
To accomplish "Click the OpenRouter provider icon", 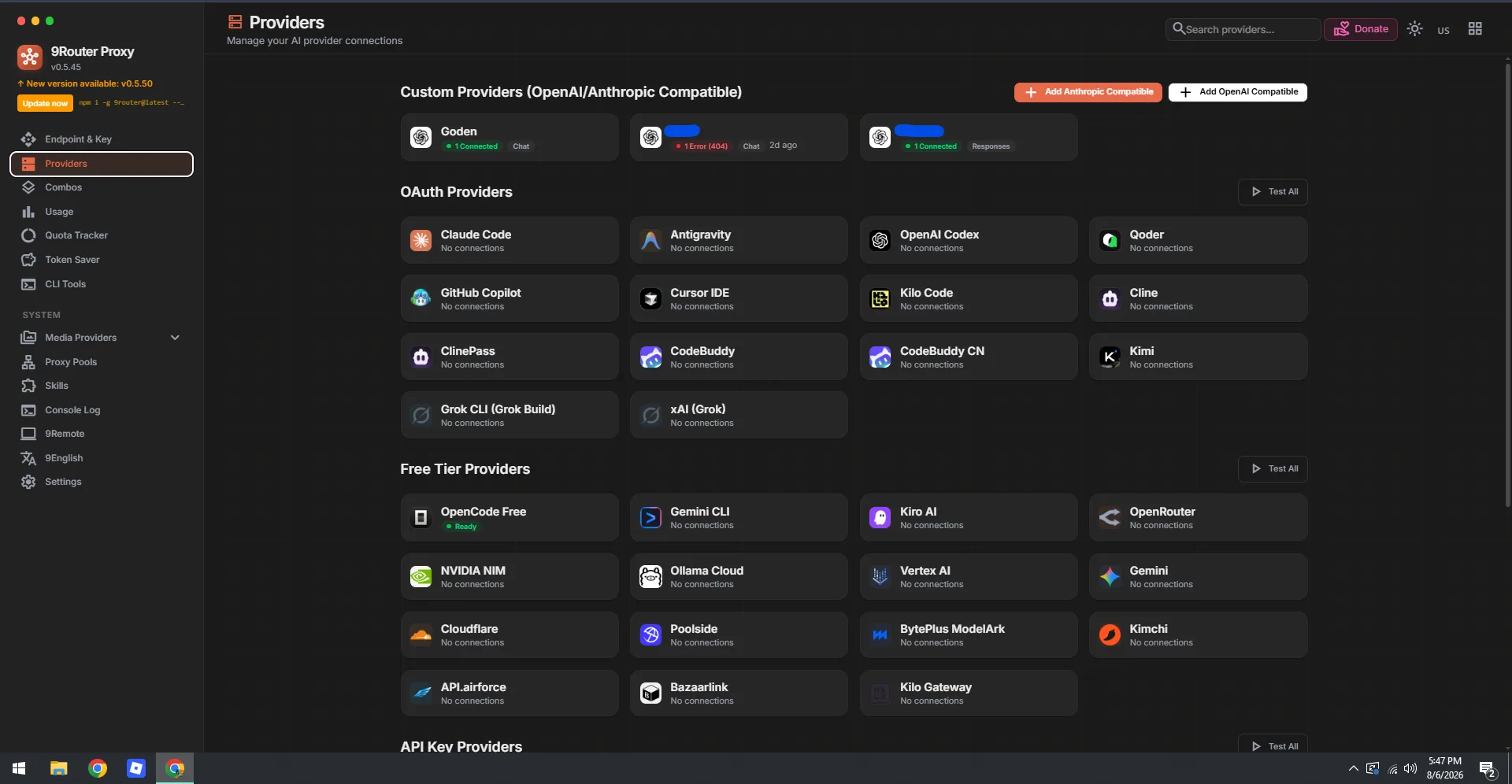I will [1110, 517].
